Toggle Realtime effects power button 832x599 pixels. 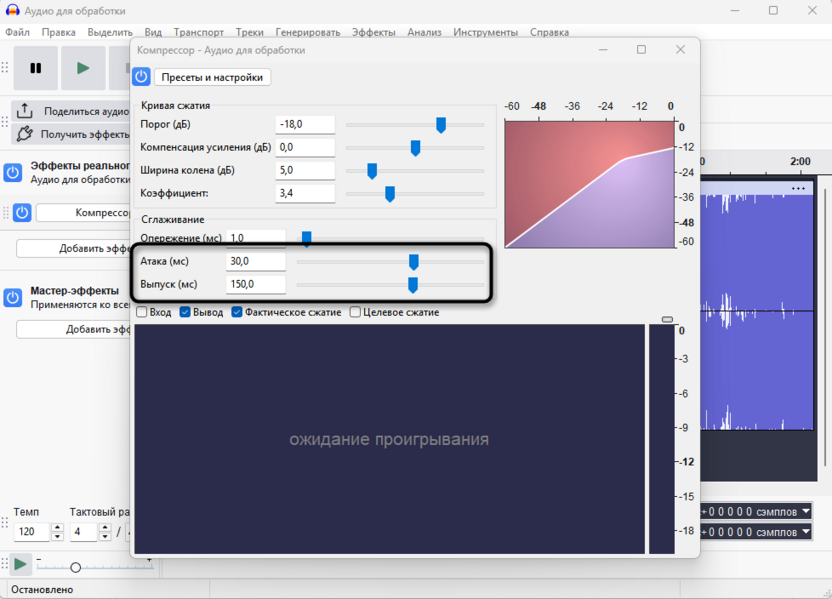(x=13, y=172)
